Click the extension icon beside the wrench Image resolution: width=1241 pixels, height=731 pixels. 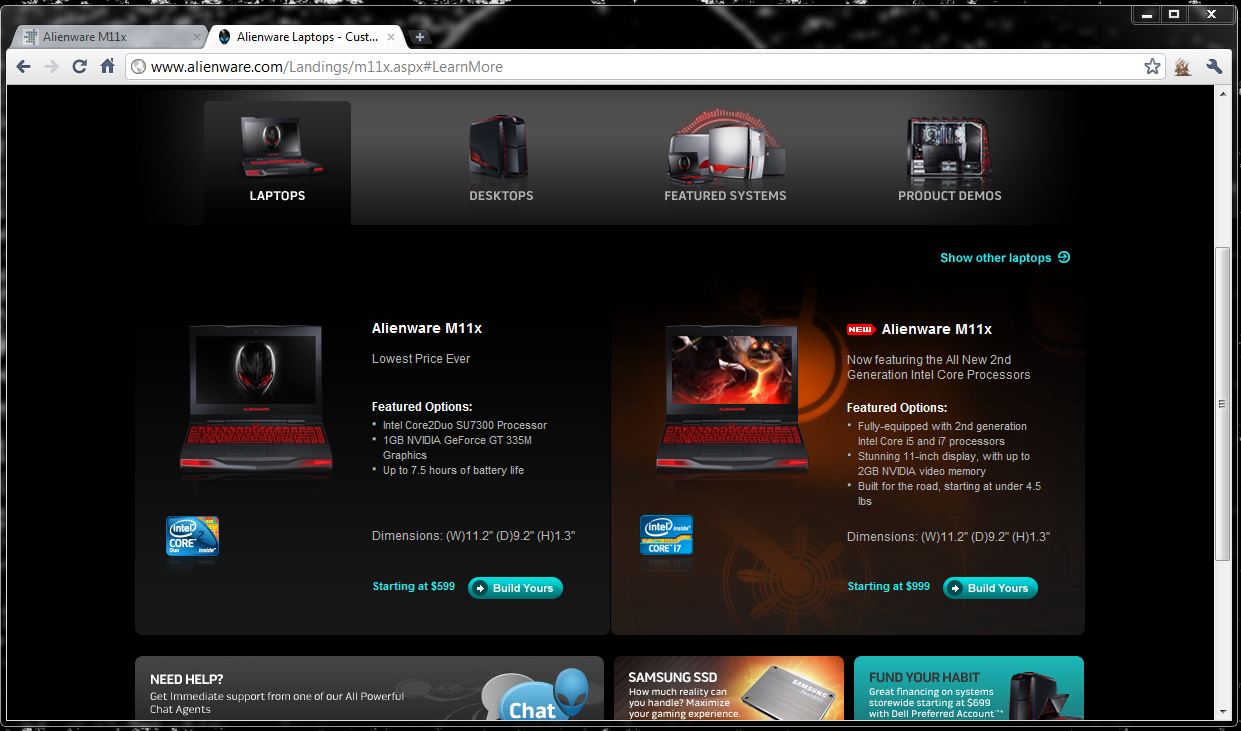(x=1183, y=67)
